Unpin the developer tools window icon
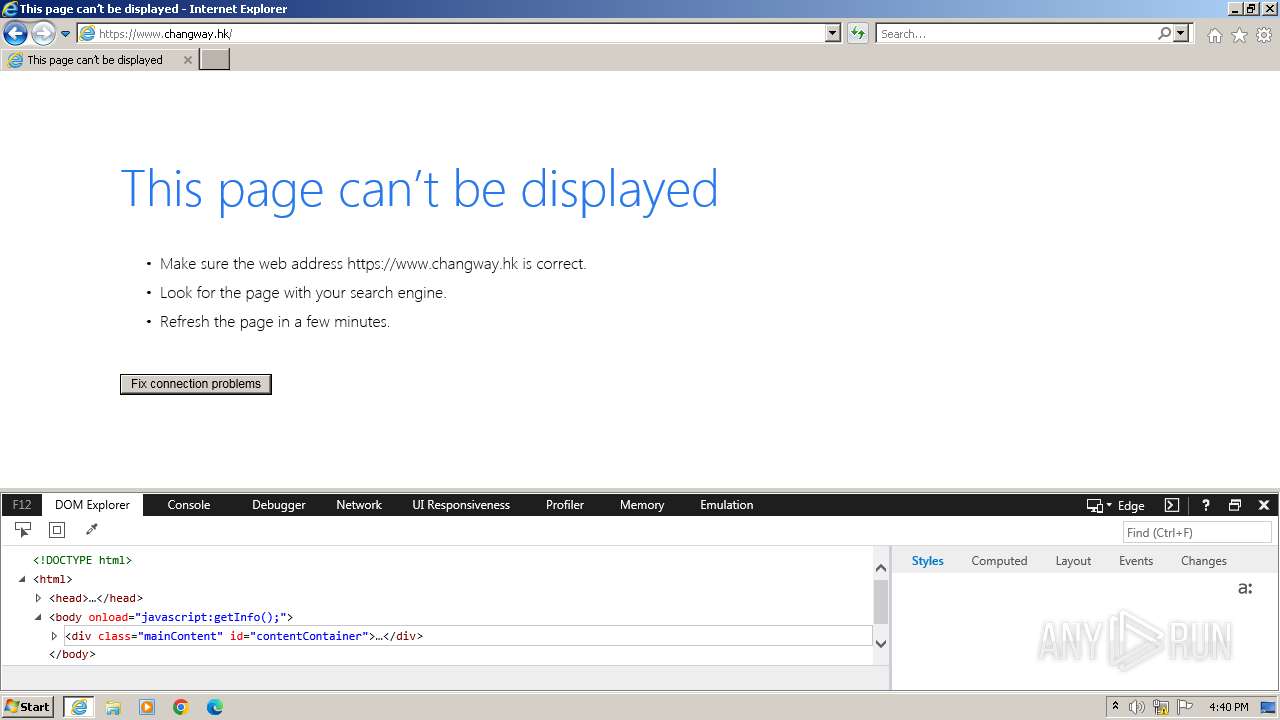Viewport: 1280px width, 720px height. [1235, 505]
